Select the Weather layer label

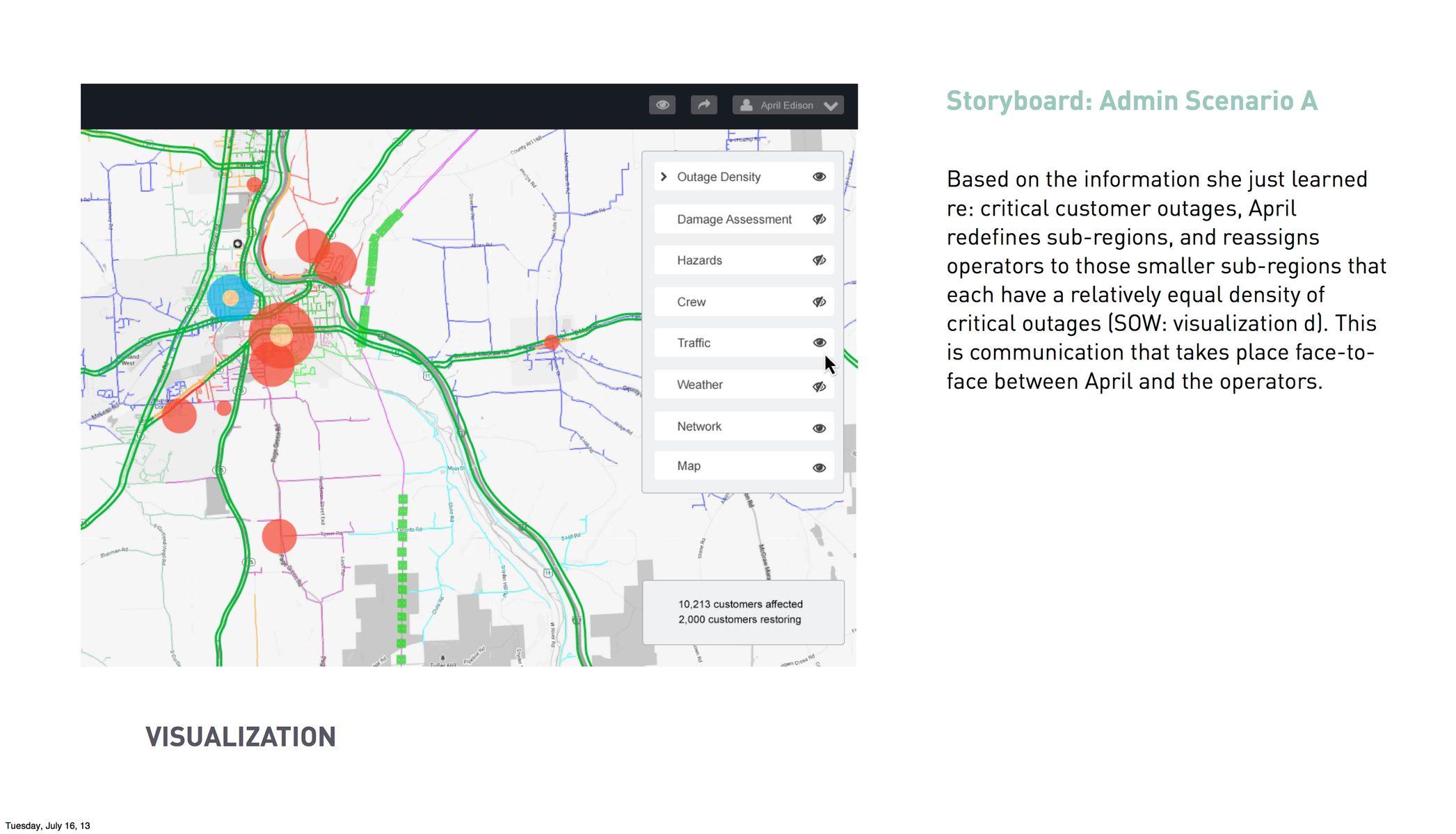point(699,385)
